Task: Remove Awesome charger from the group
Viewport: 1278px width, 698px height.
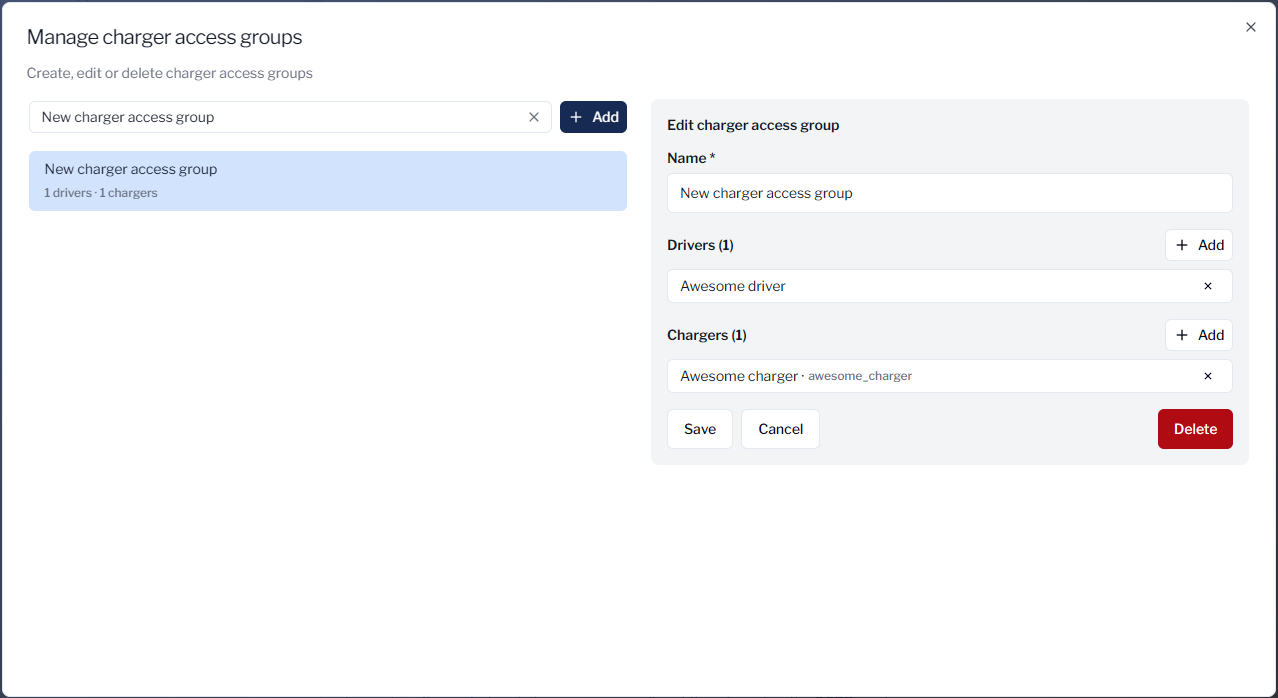Action: click(x=1207, y=376)
